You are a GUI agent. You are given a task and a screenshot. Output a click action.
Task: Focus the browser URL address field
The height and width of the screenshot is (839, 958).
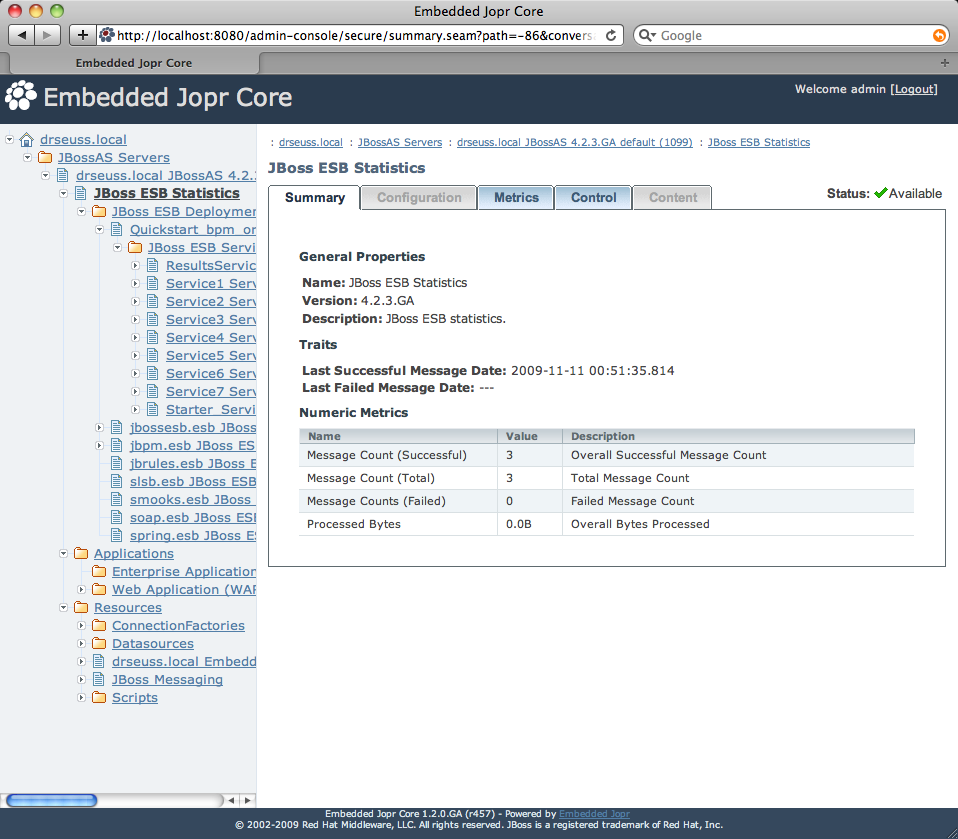click(354, 35)
